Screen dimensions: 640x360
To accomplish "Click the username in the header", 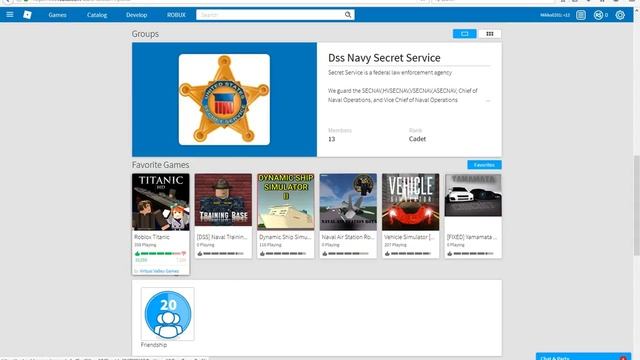I will click(x=555, y=15).
